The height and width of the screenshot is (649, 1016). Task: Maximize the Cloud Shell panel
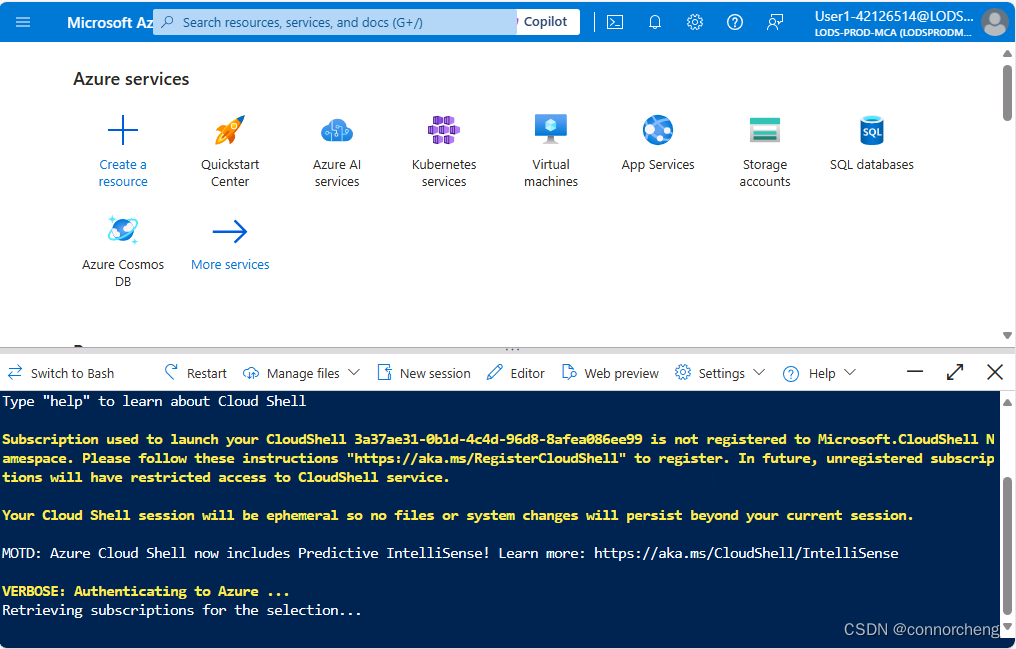(954, 372)
